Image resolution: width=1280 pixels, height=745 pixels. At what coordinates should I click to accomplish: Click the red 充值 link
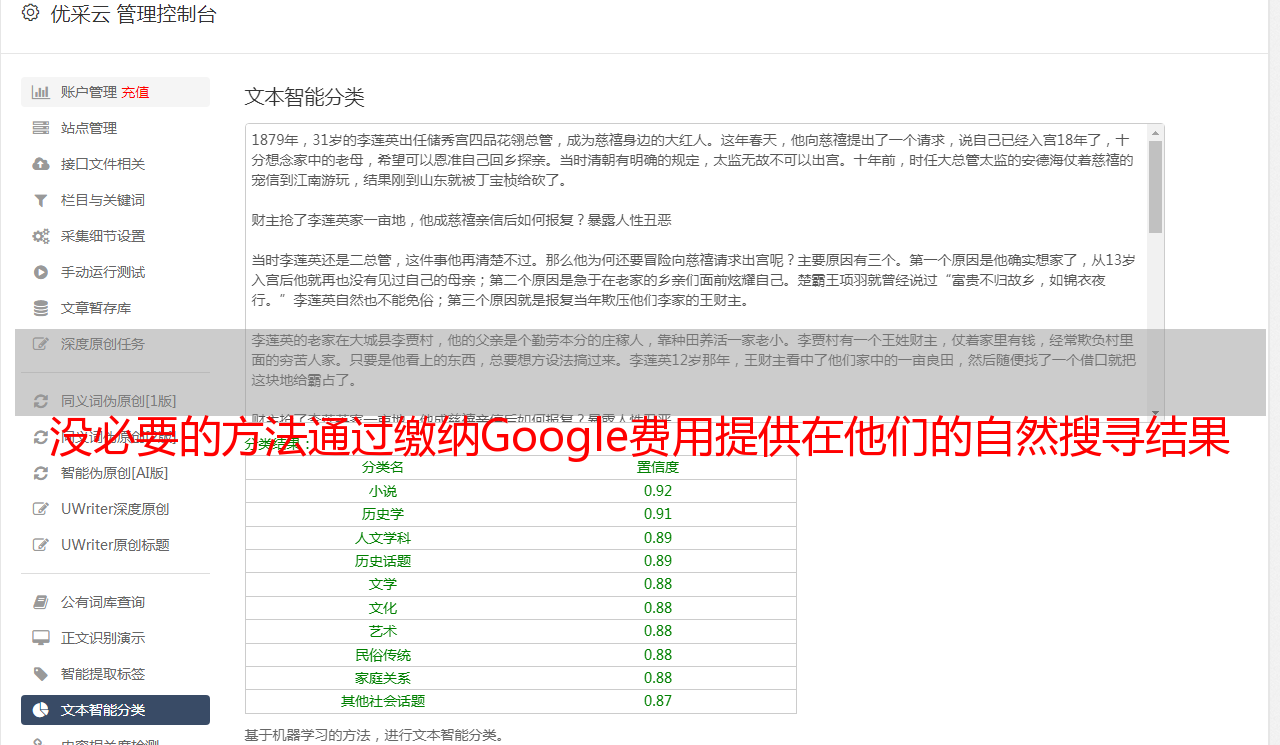pos(135,92)
